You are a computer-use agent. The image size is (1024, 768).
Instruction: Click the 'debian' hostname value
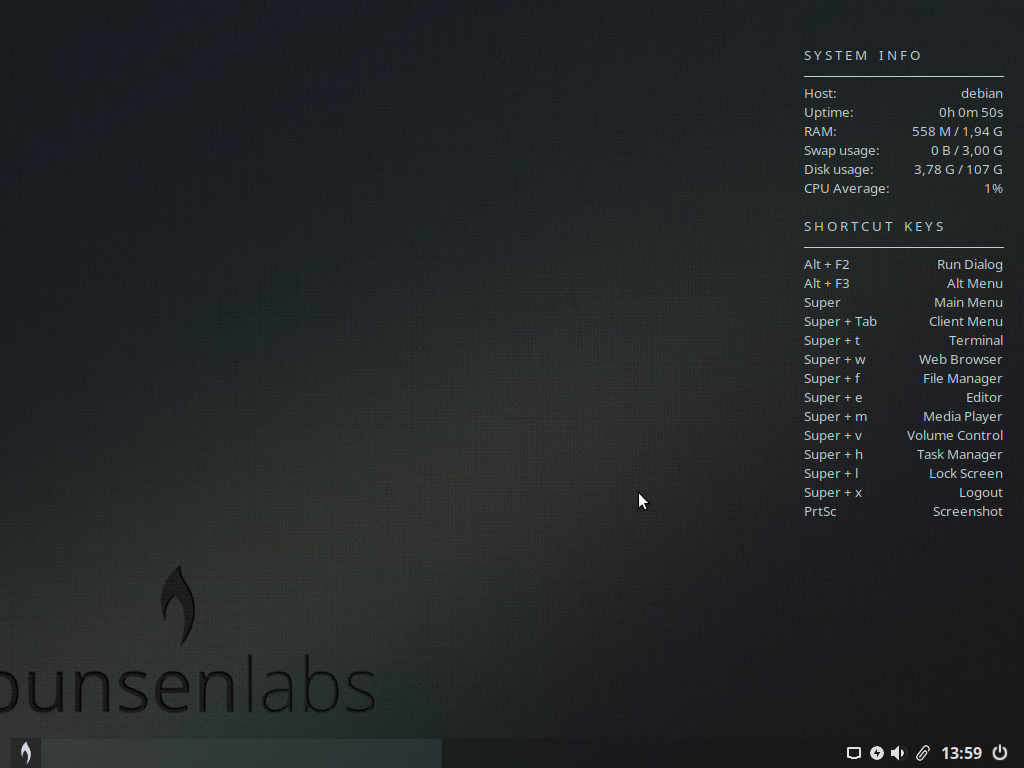(x=982, y=93)
